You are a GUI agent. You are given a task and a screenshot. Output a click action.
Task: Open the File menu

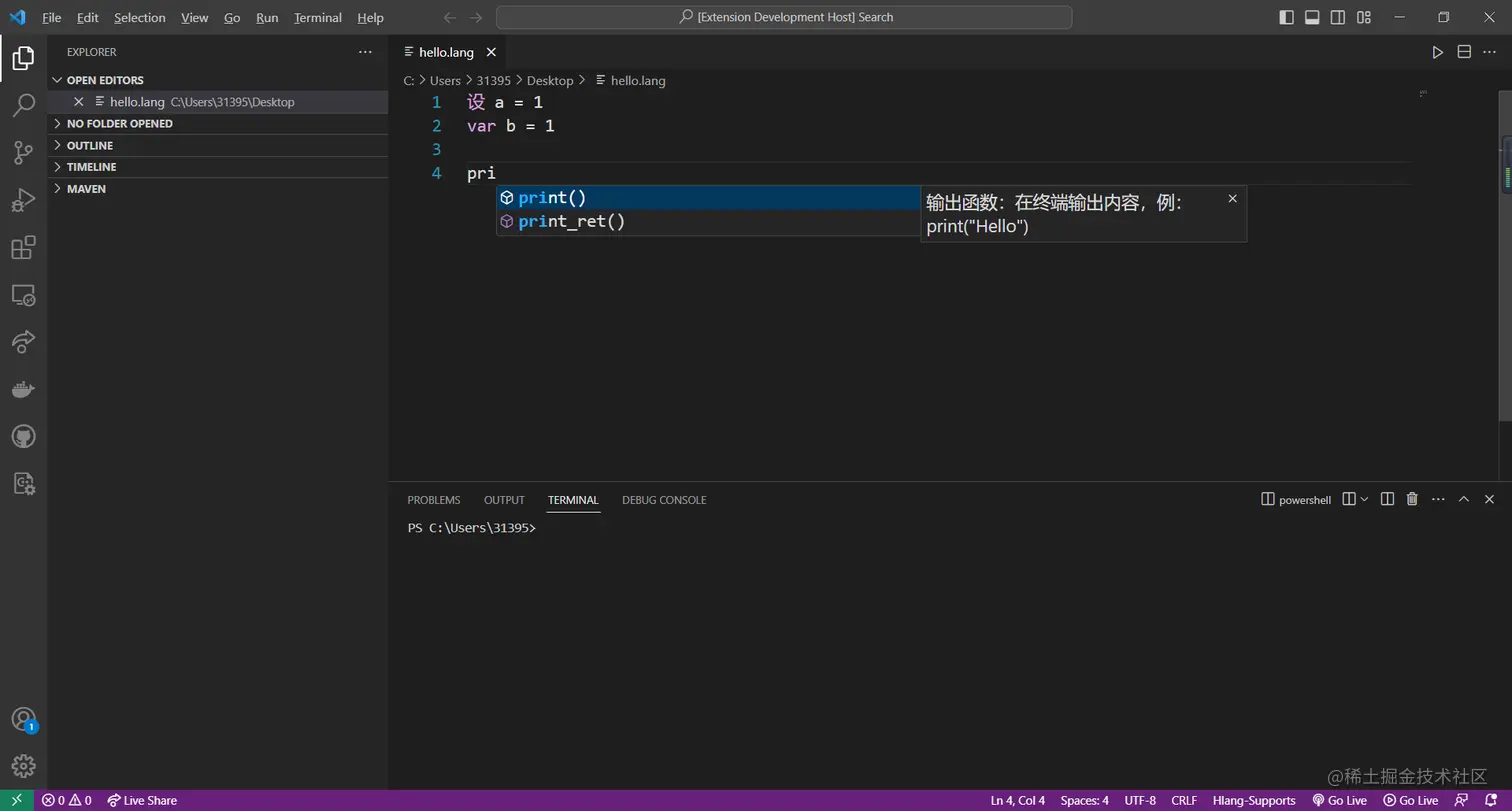(52, 17)
